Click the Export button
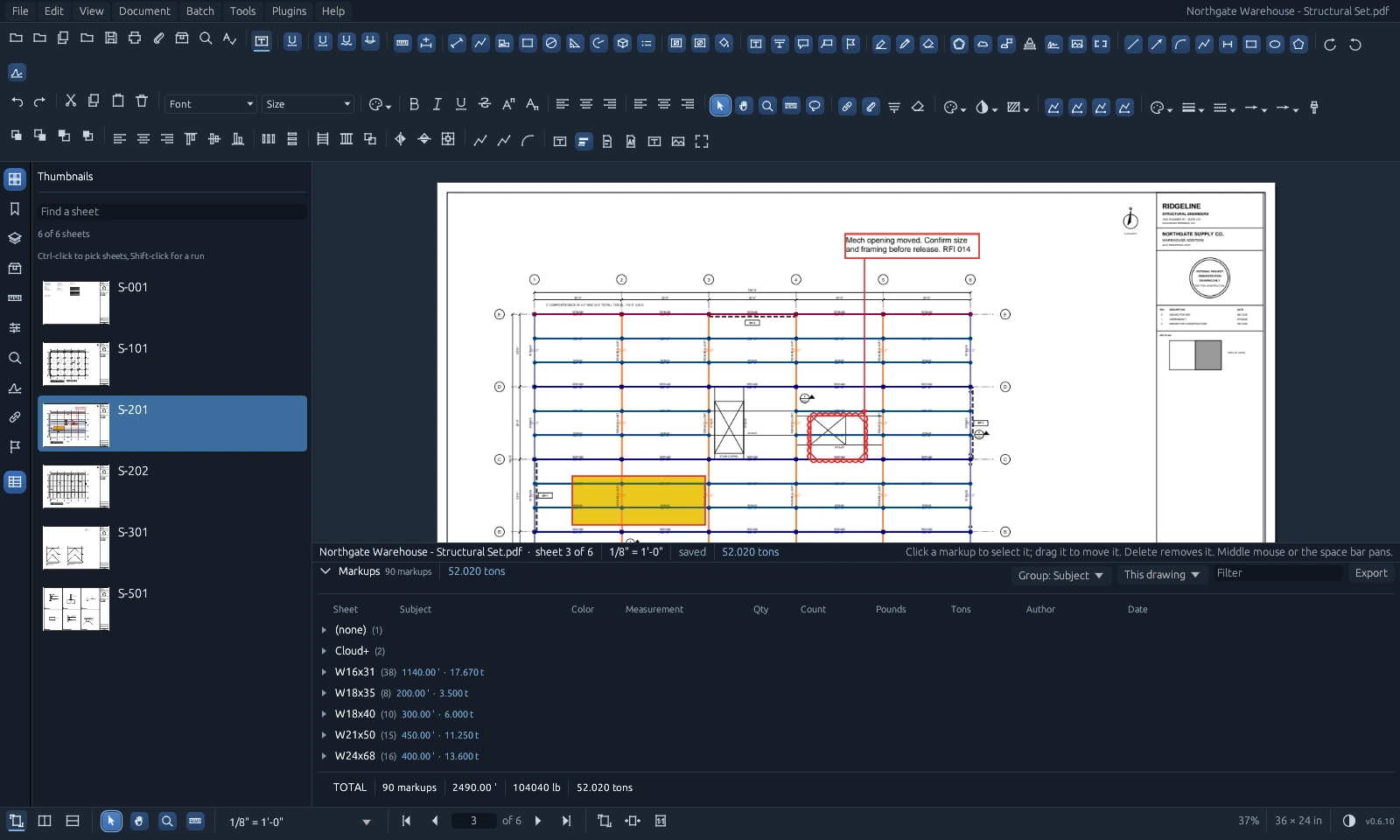 point(1371,573)
